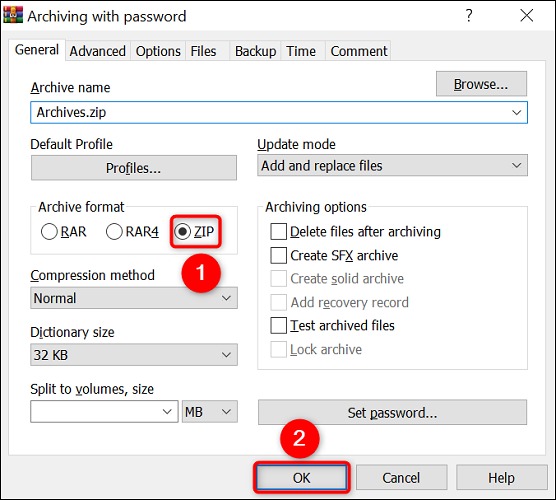Switch to the Advanced tab
556x500 pixels.
click(x=98, y=51)
